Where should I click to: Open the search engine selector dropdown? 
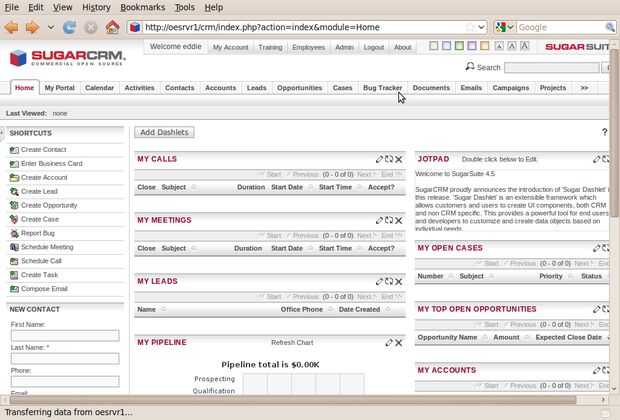pyautogui.click(x=505, y=27)
